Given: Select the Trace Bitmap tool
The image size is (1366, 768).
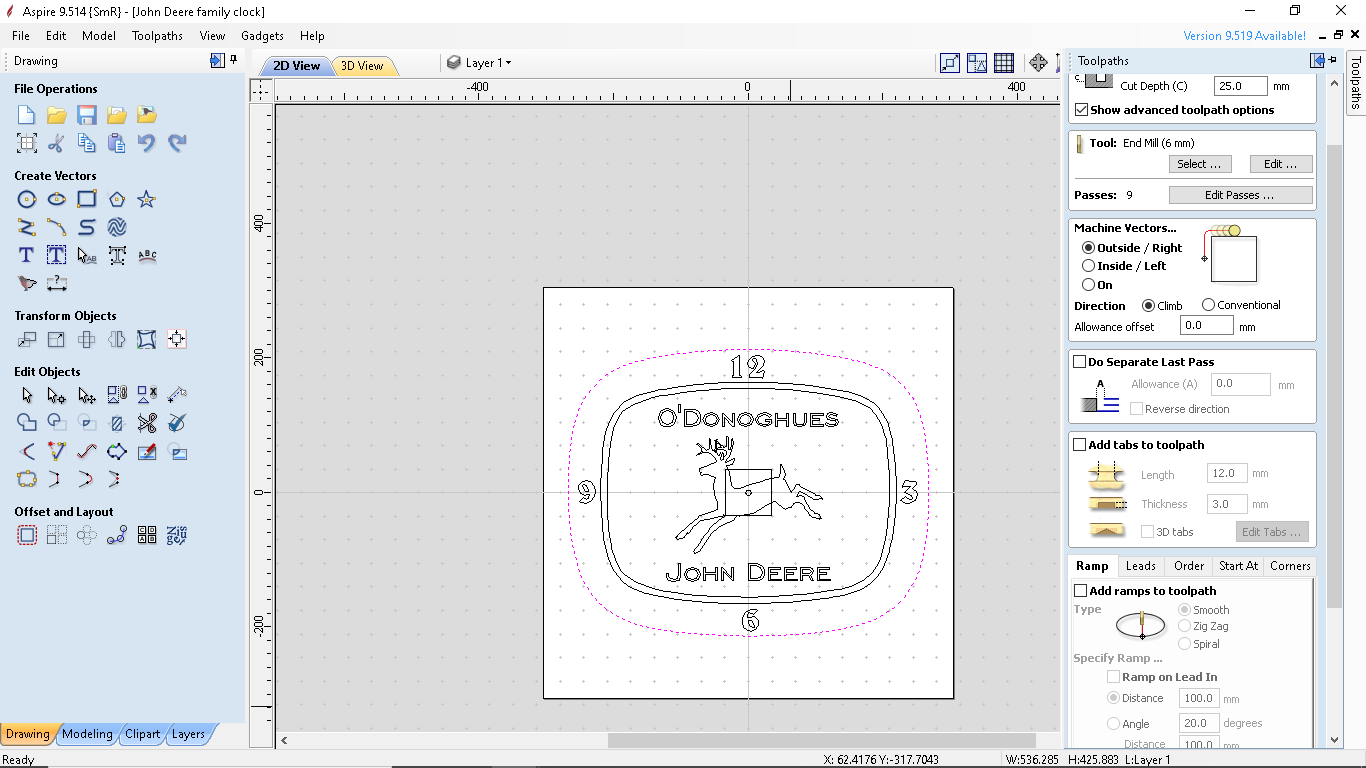Looking at the screenshot, I should pyautogui.click(x=27, y=283).
